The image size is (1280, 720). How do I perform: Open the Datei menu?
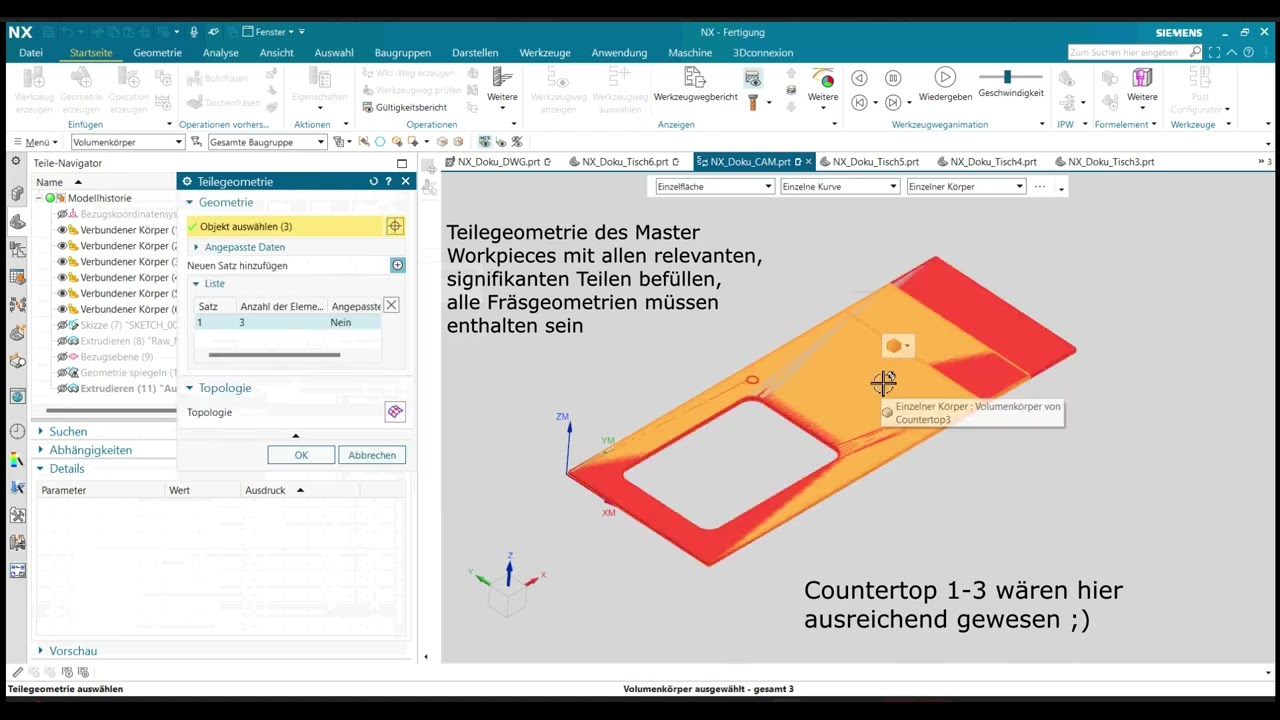click(31, 53)
